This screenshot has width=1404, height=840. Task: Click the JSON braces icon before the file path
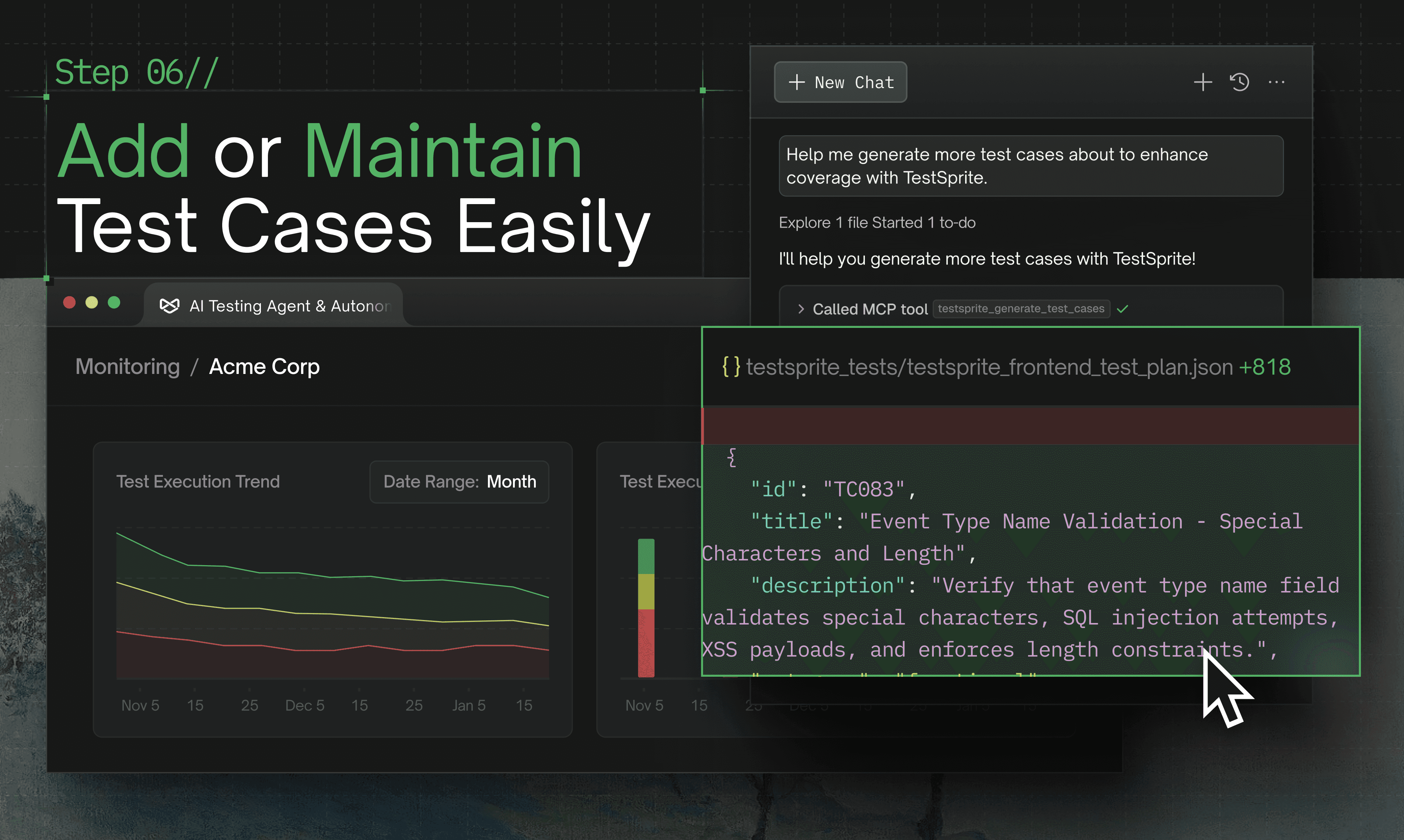[x=731, y=367]
